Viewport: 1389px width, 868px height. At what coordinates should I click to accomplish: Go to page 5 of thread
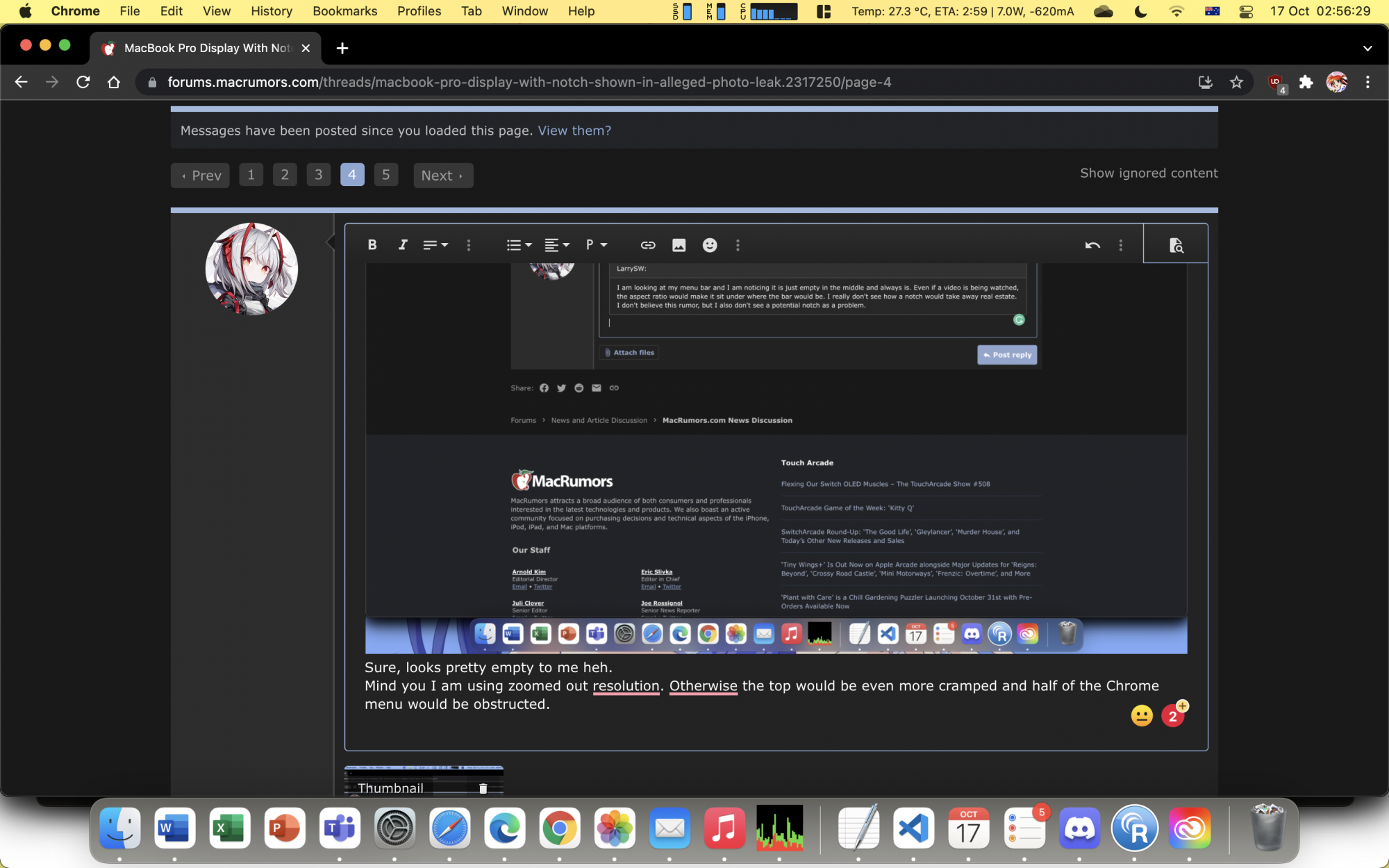click(385, 175)
